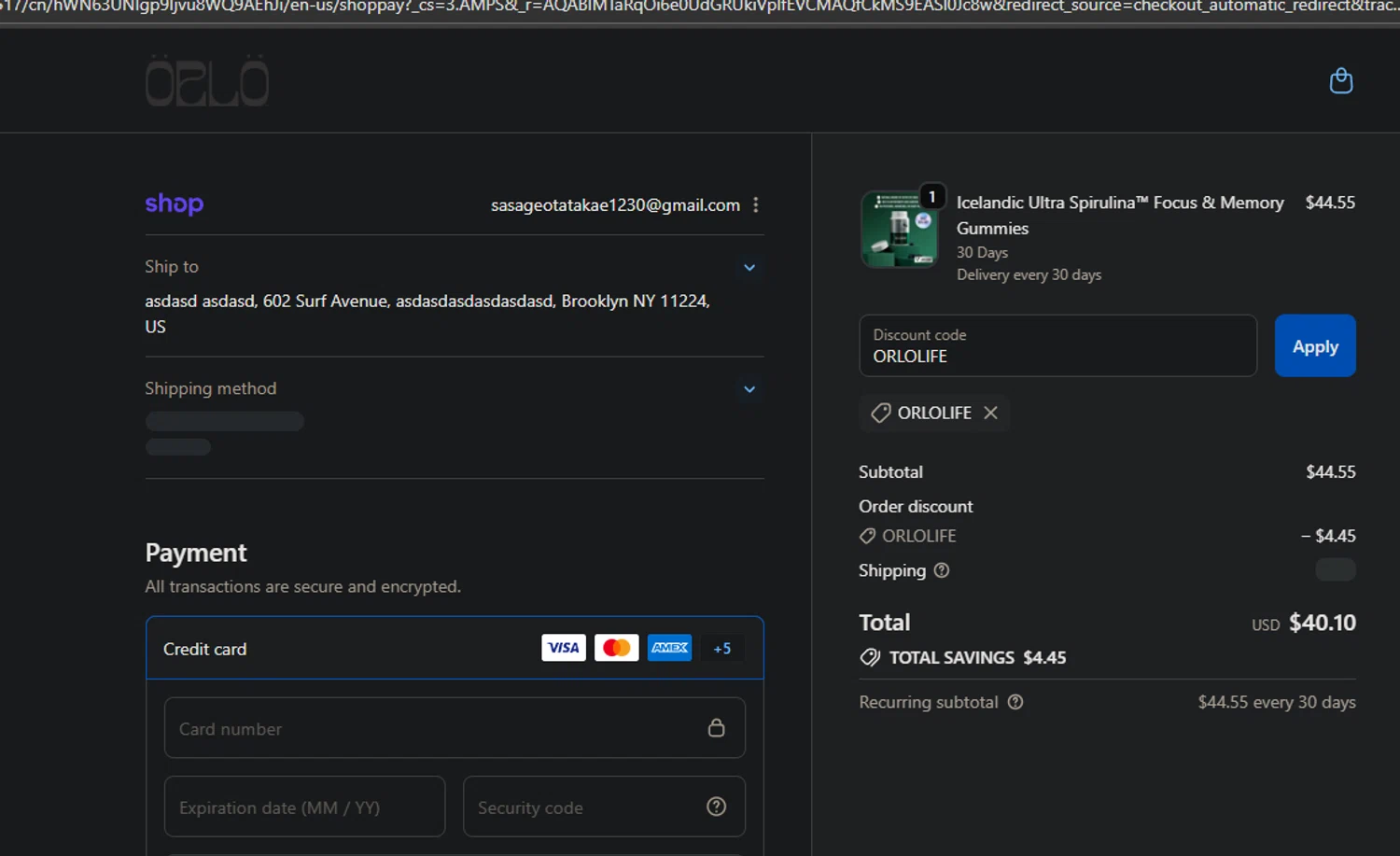Screen dimensions: 1400x856
Task: Click the total savings tag icon
Action: coord(870,657)
